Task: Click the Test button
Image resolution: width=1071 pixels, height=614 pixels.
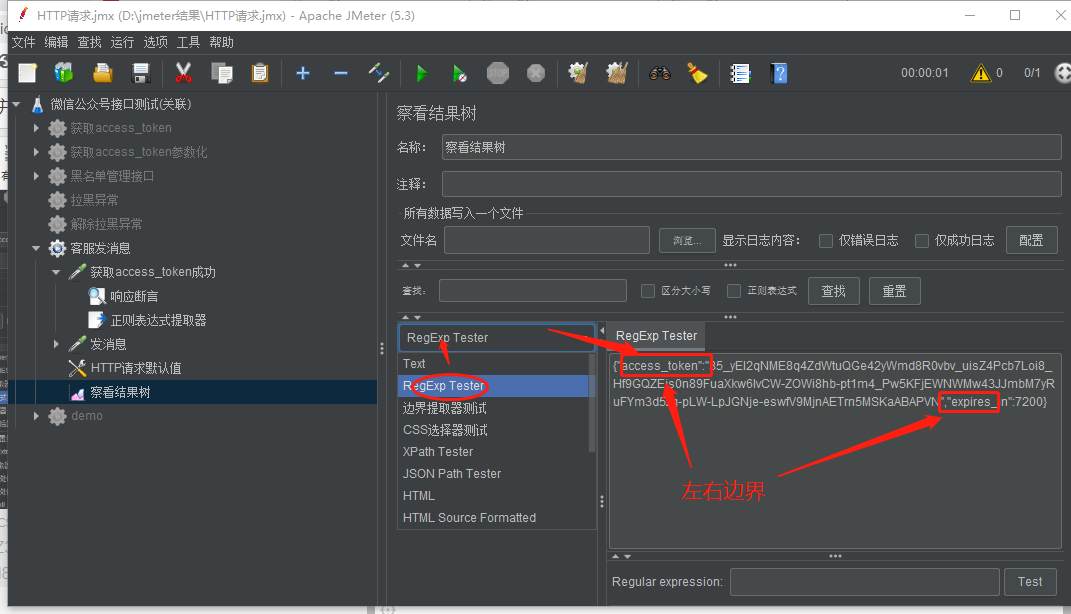Action: 1030,582
